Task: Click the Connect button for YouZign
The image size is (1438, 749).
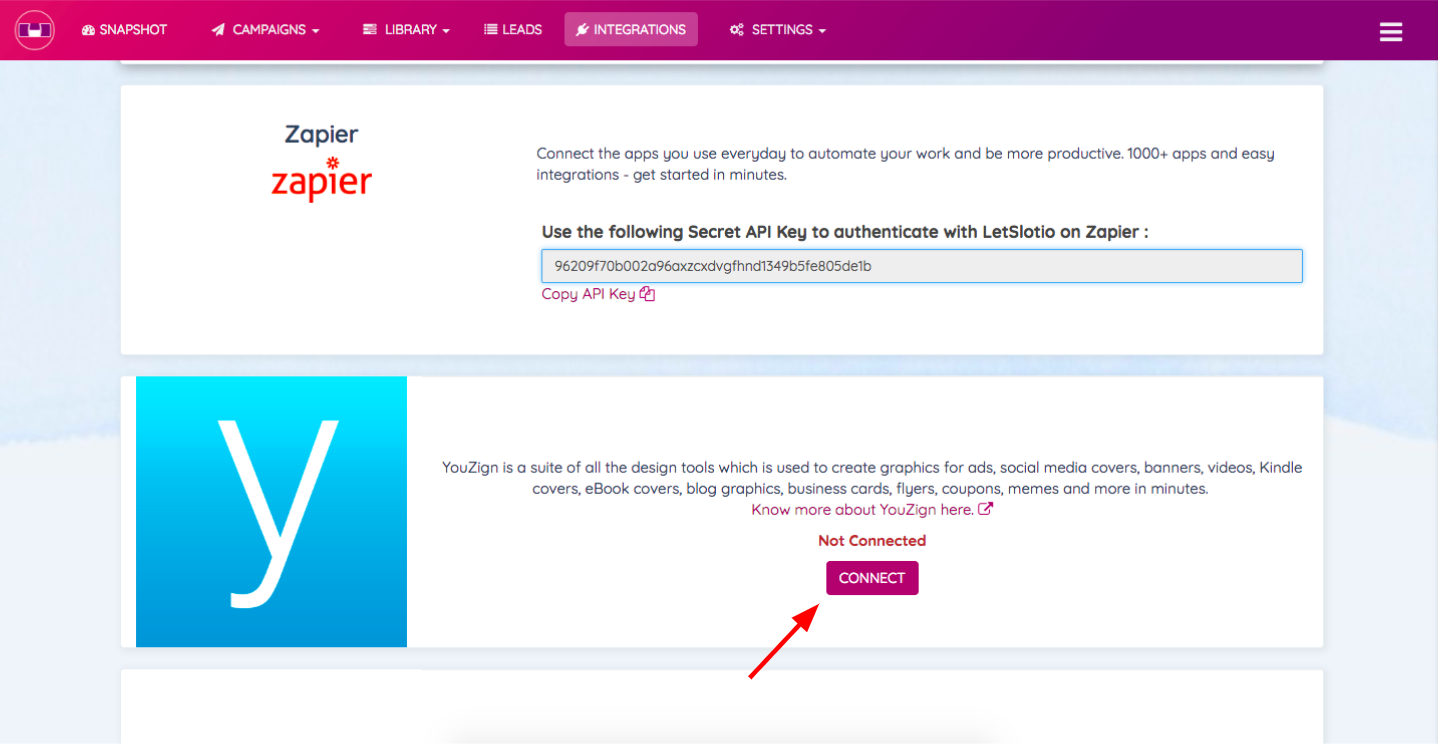Action: (x=872, y=578)
